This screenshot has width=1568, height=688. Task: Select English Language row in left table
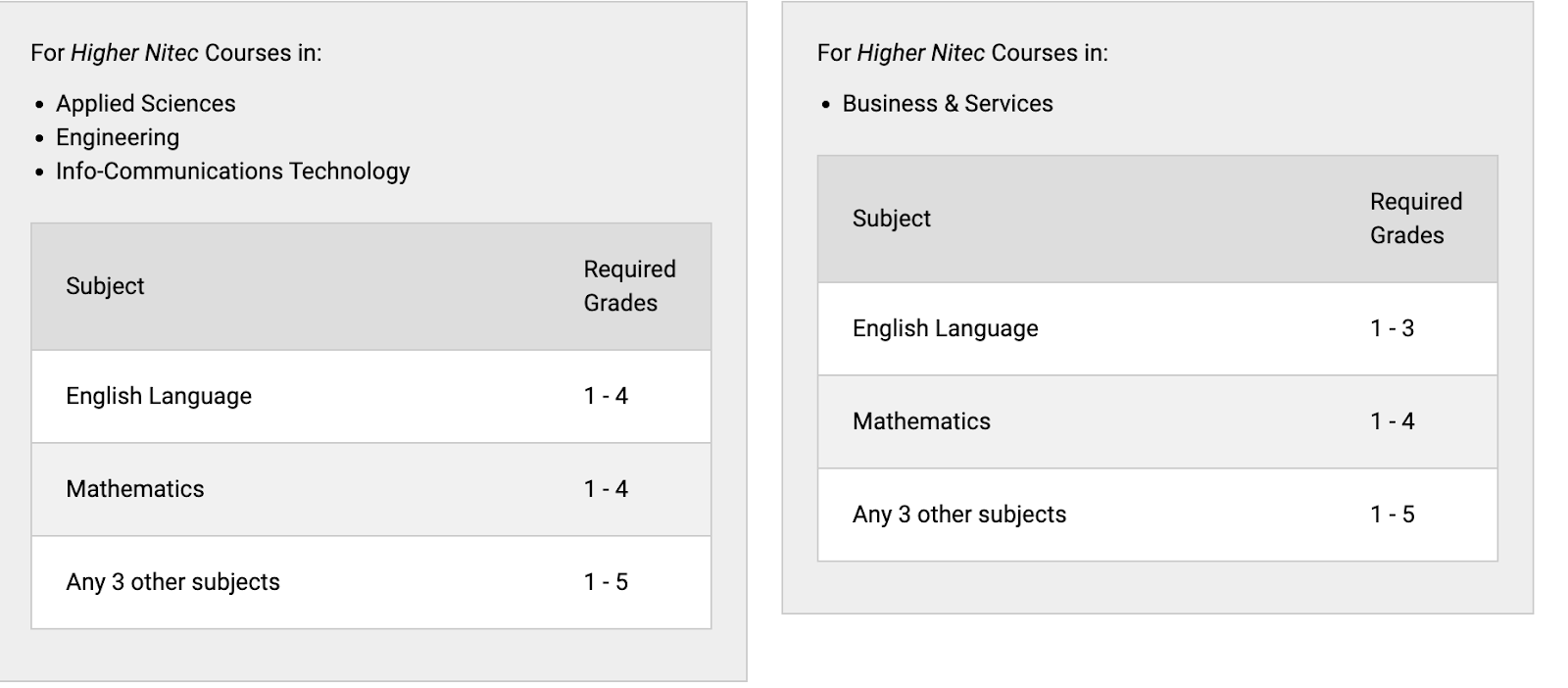[x=371, y=396]
